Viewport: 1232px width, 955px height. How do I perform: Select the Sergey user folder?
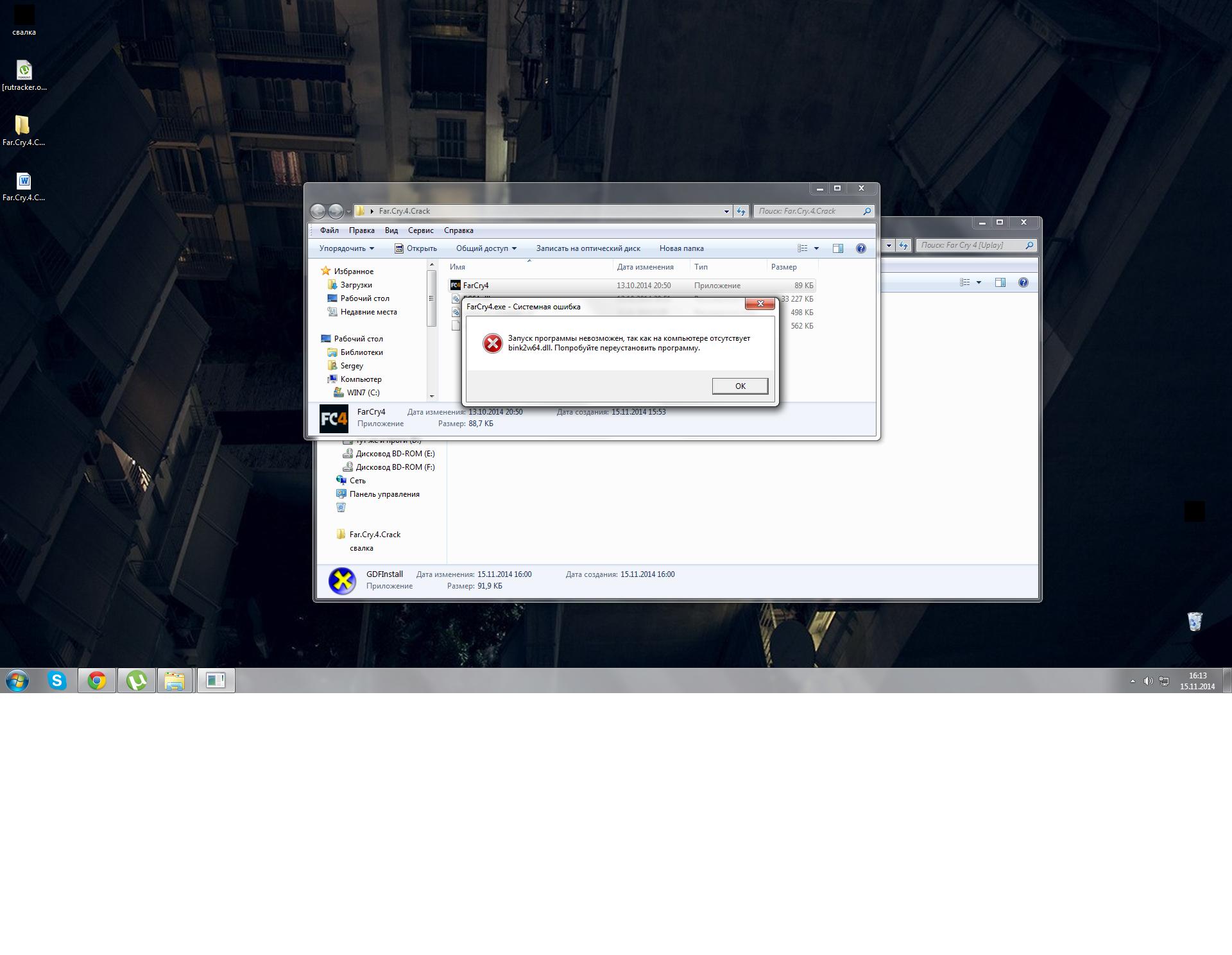tap(352, 366)
